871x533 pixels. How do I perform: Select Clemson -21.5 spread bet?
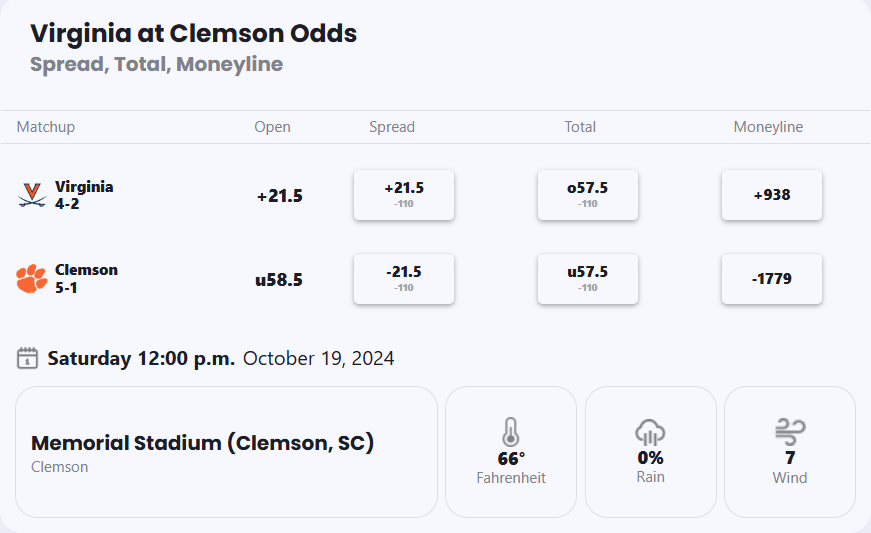click(x=404, y=278)
